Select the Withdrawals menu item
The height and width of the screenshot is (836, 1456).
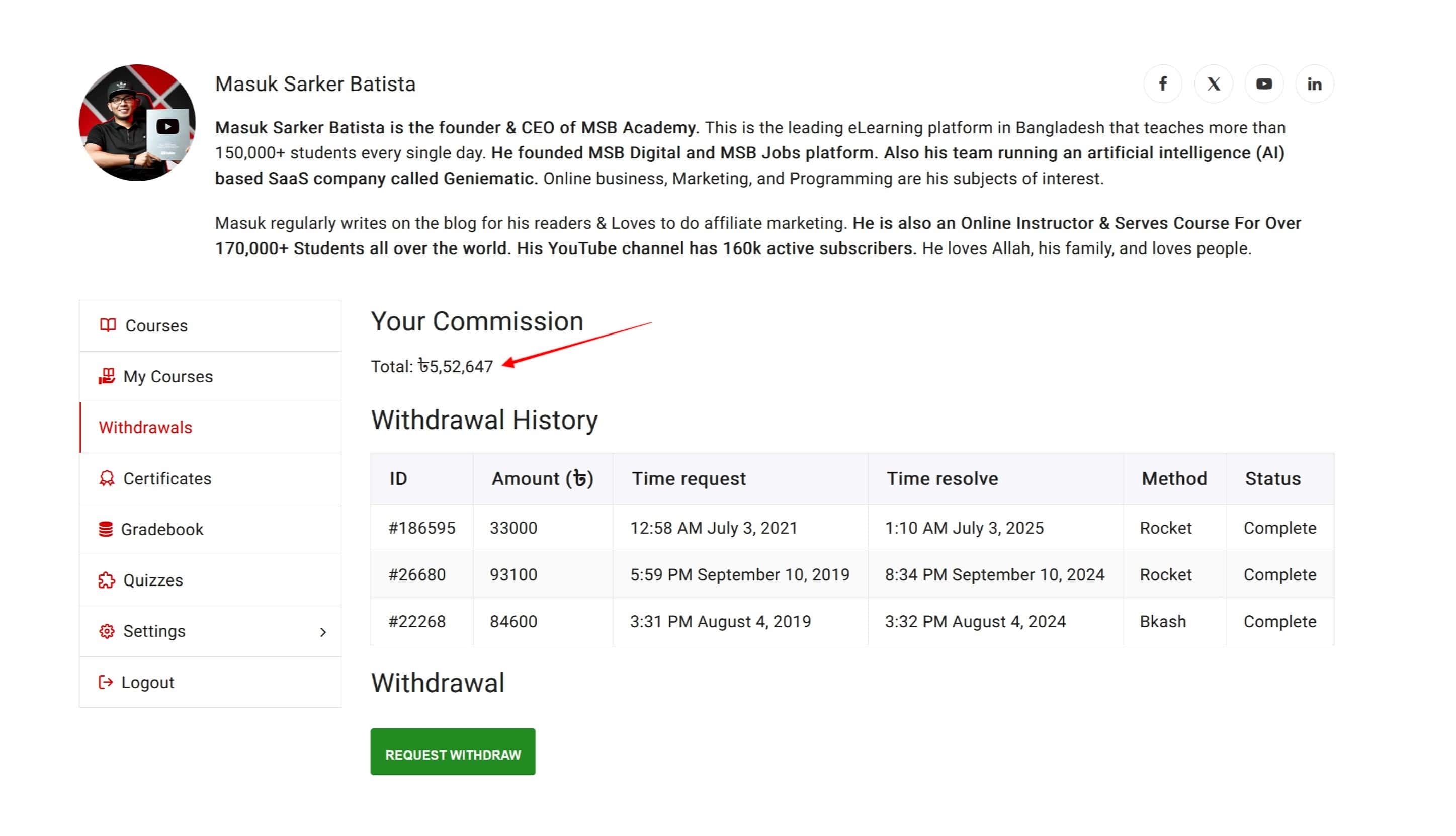click(210, 428)
